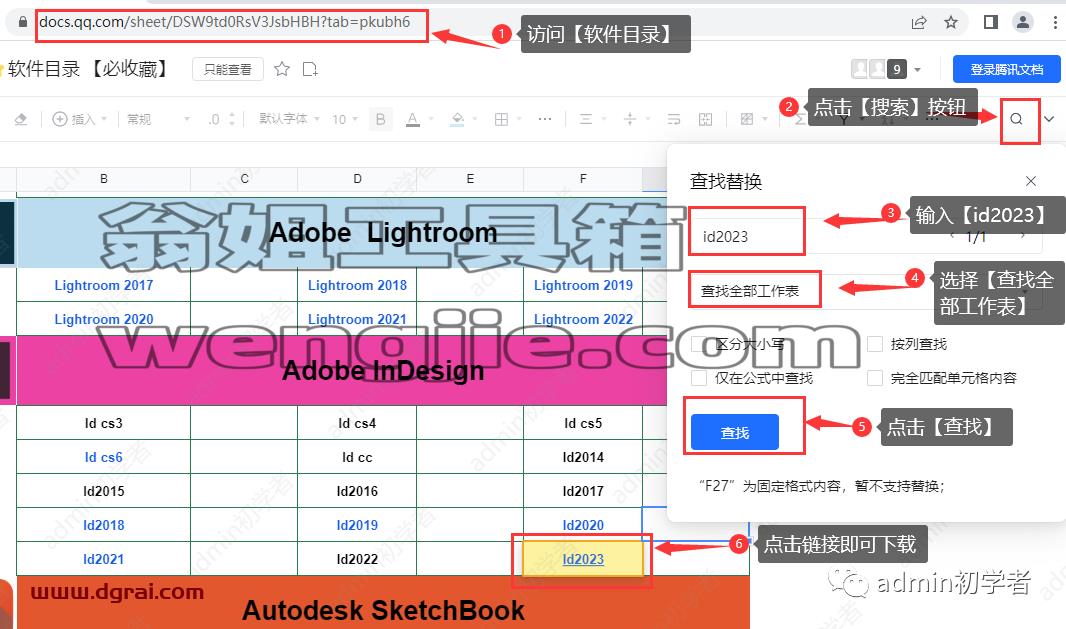Open the 默认字体 font dropdown
1066x629 pixels.
coord(290,119)
